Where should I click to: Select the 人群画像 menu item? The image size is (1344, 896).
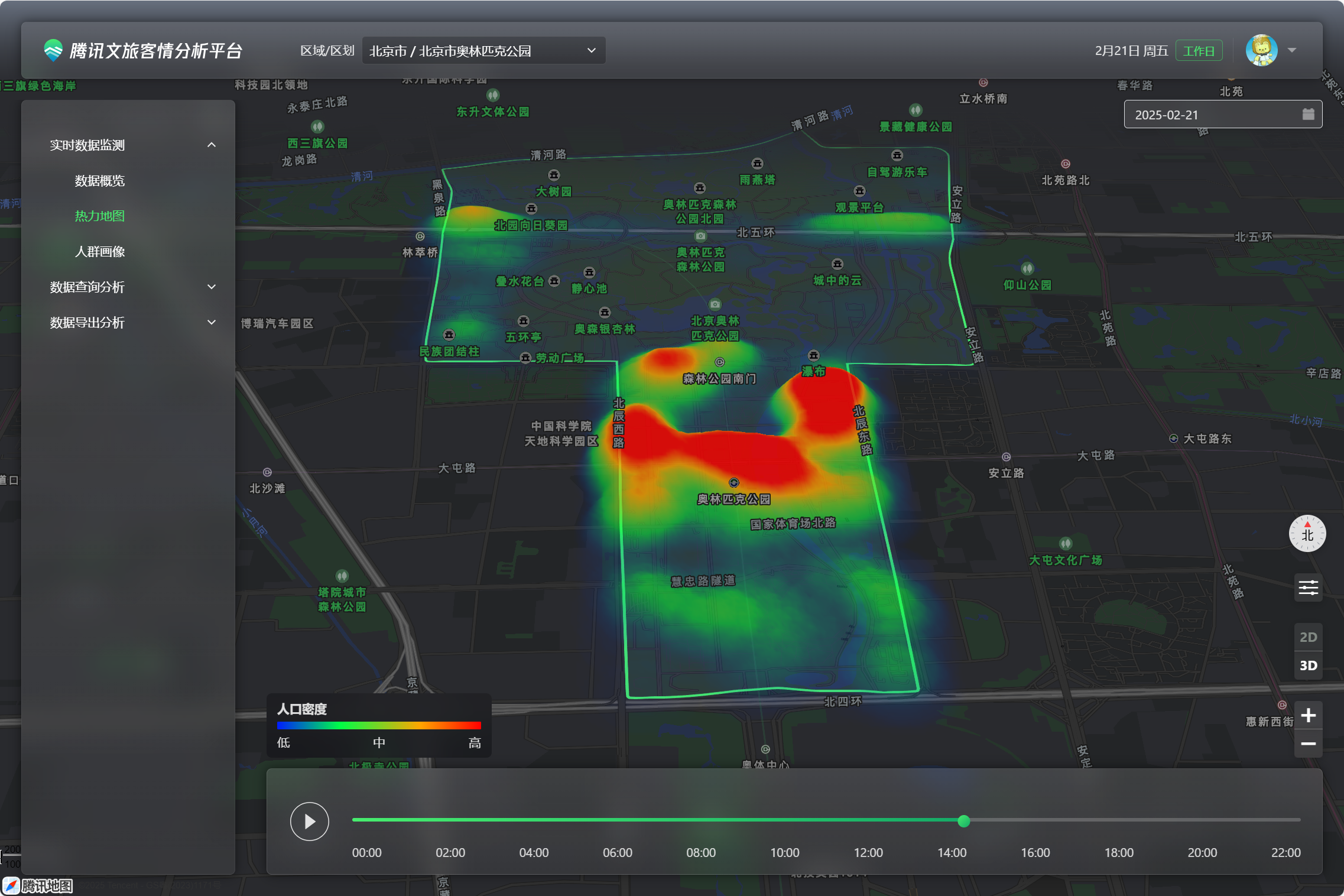[x=99, y=251]
